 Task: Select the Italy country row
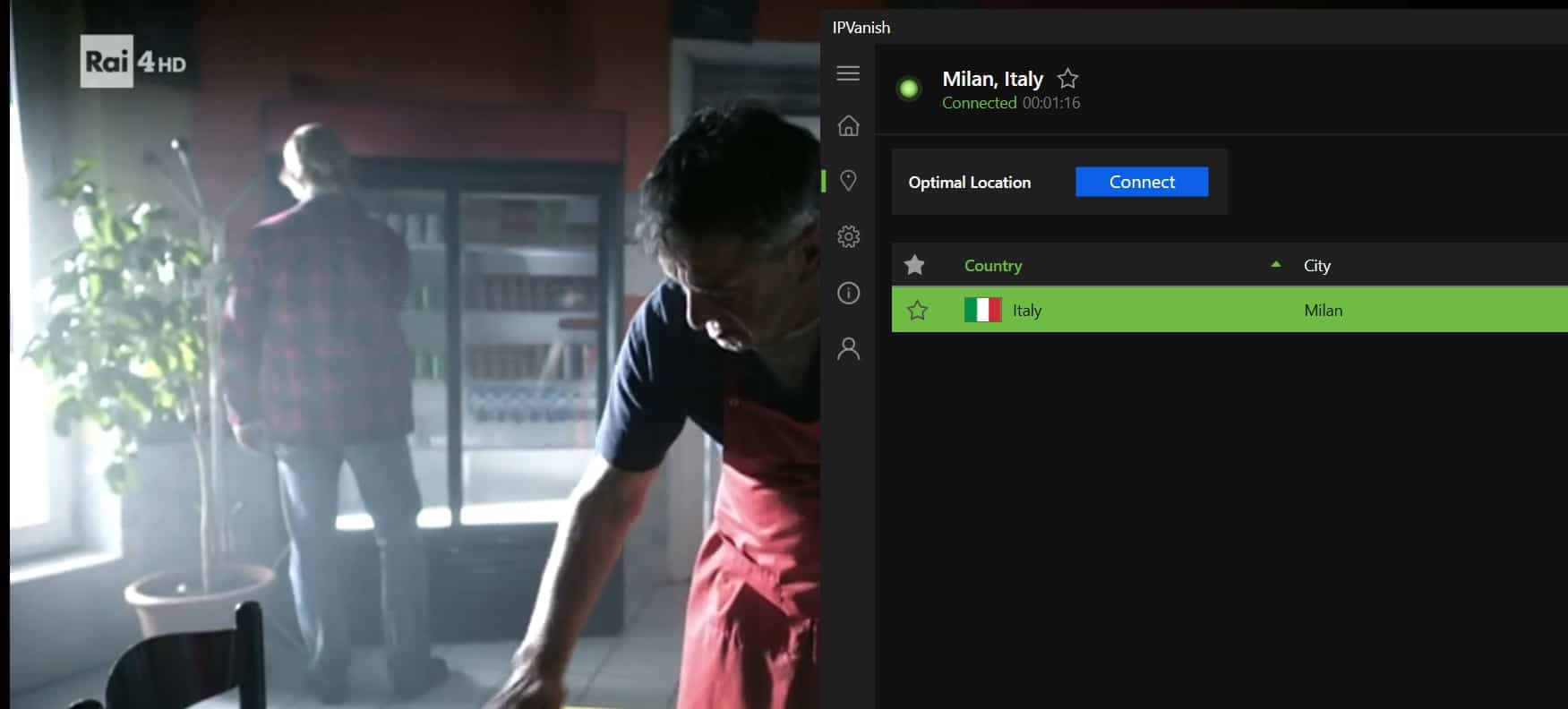(1230, 310)
